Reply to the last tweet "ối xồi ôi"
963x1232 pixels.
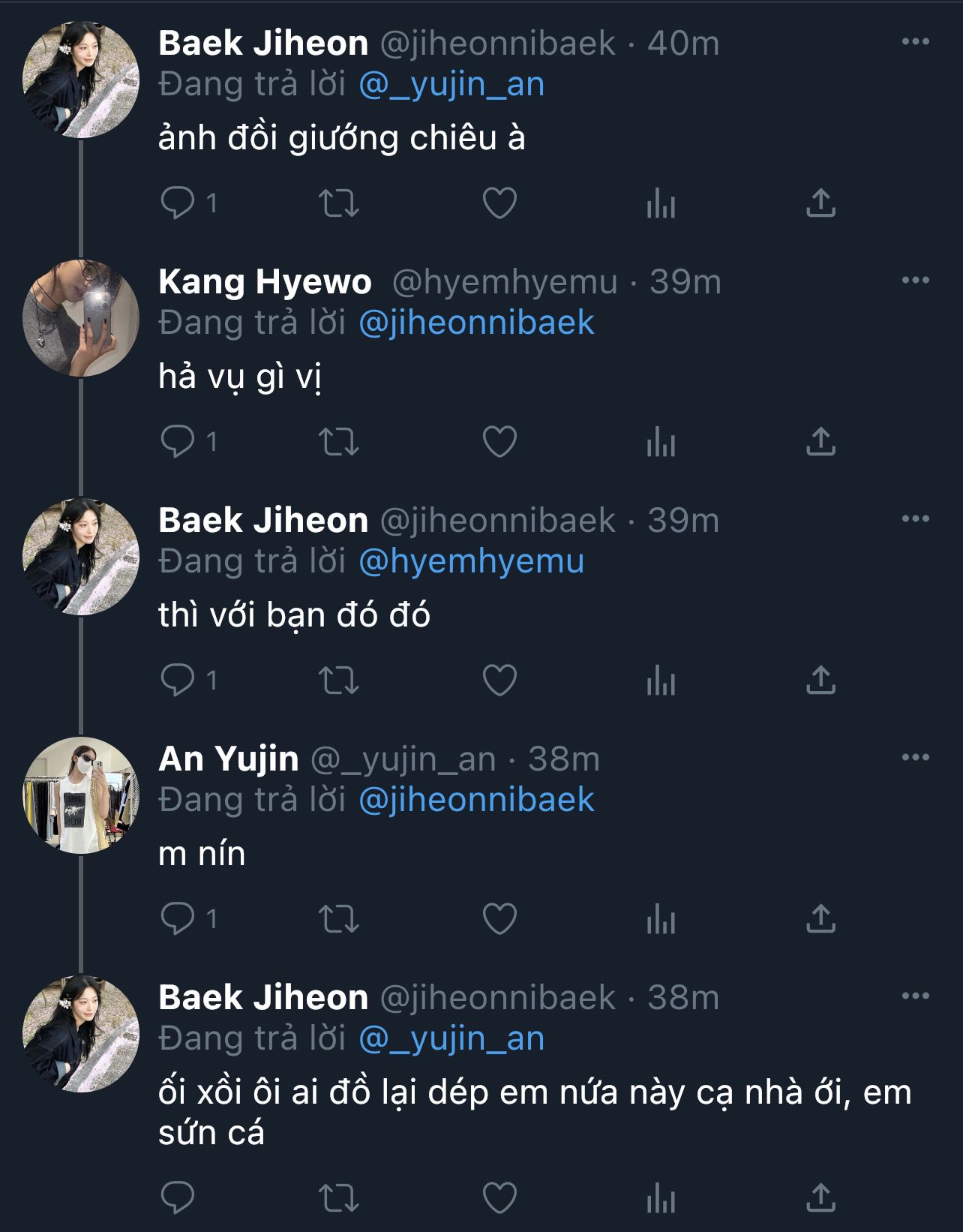pyautogui.click(x=178, y=1198)
